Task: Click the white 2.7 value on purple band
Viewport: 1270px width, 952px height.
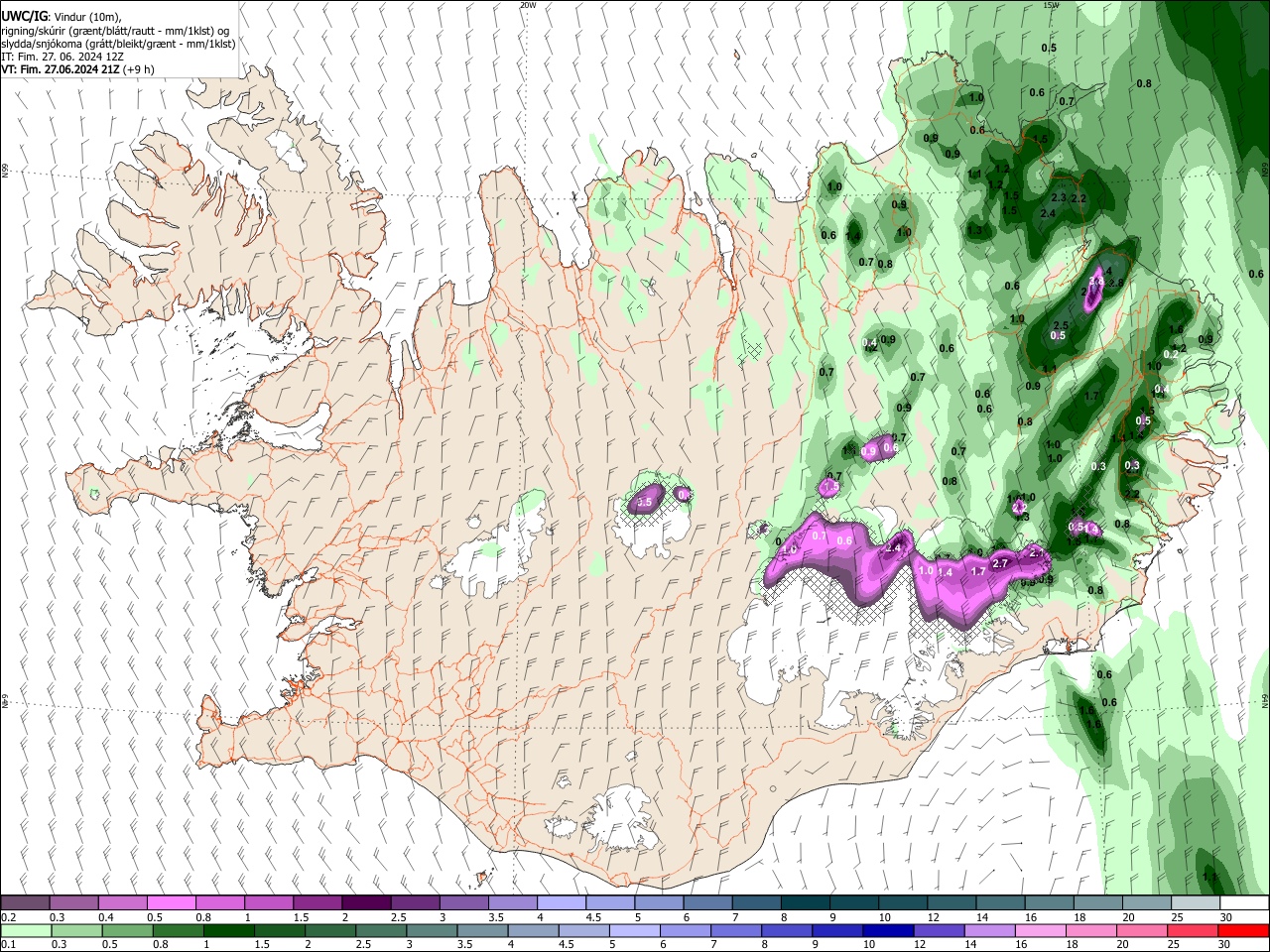Action: pos(1000,563)
